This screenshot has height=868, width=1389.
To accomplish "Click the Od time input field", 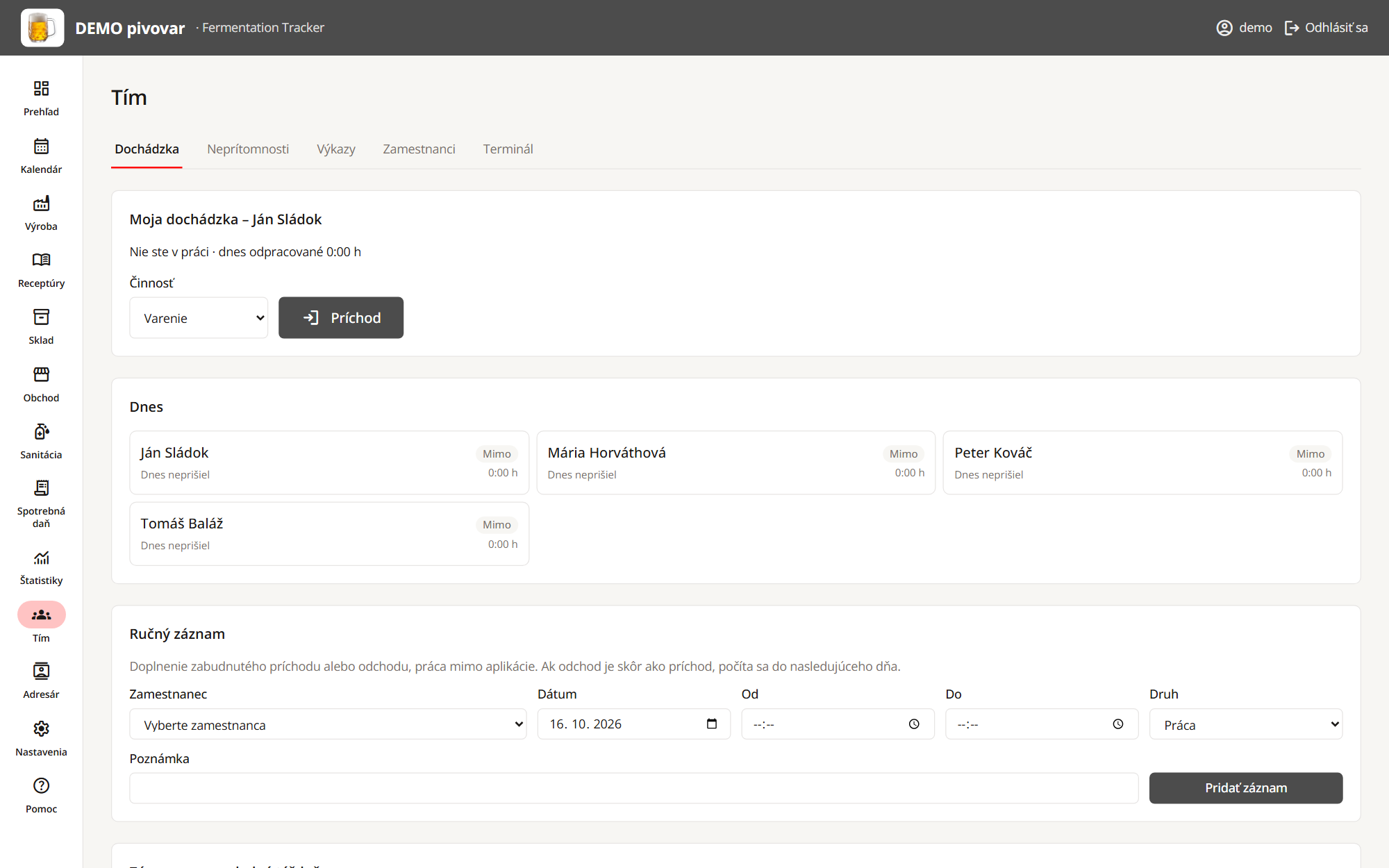I will click(838, 724).
